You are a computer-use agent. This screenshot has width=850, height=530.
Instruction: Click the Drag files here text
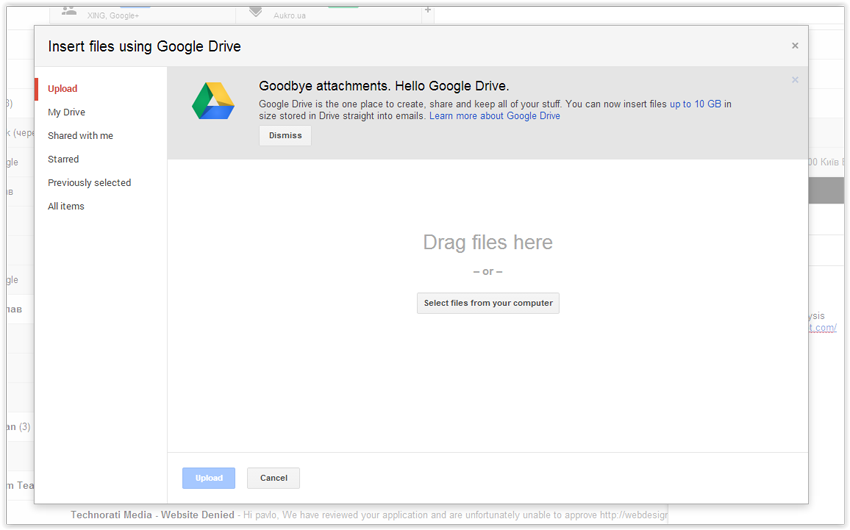pyautogui.click(x=488, y=242)
